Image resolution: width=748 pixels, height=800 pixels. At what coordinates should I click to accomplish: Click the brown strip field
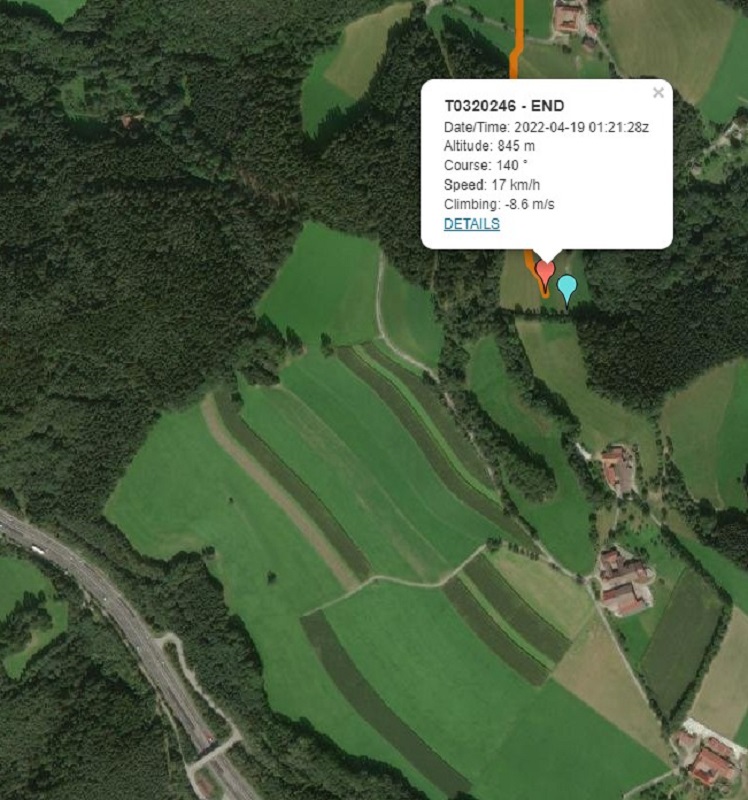pyautogui.click(x=281, y=492)
